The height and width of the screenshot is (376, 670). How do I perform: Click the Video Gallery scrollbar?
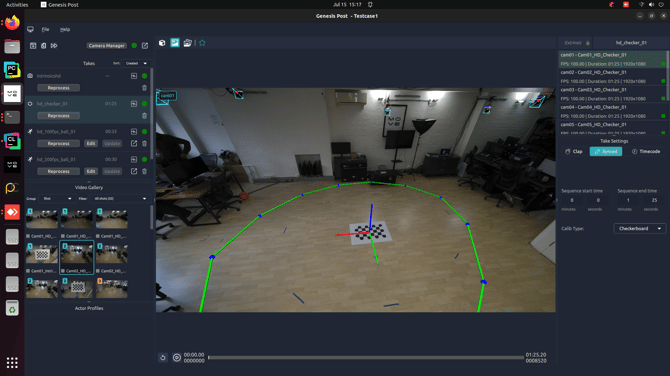coord(152,217)
